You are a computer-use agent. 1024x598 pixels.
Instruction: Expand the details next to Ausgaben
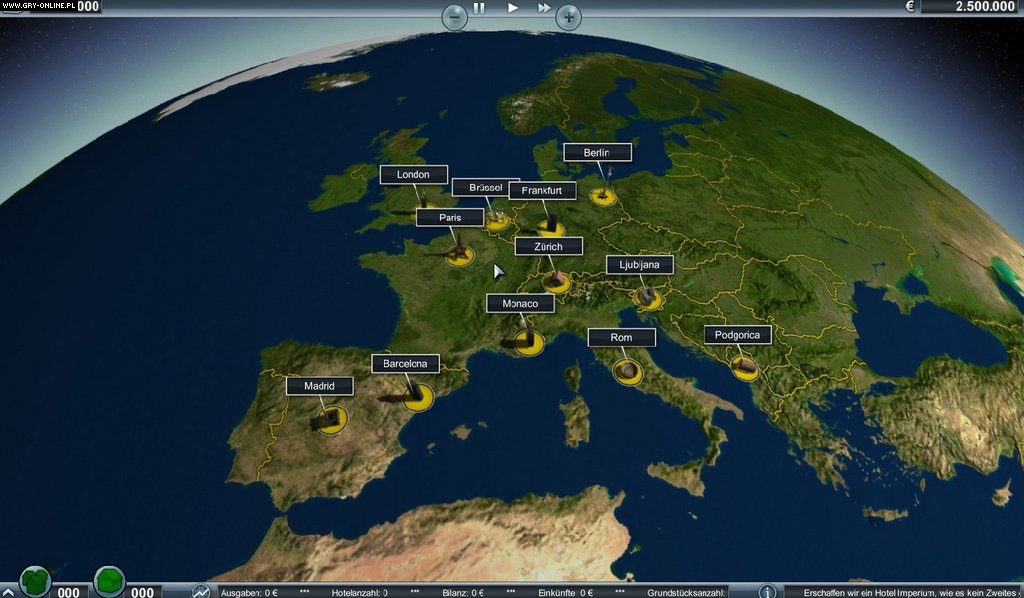(x=303, y=591)
